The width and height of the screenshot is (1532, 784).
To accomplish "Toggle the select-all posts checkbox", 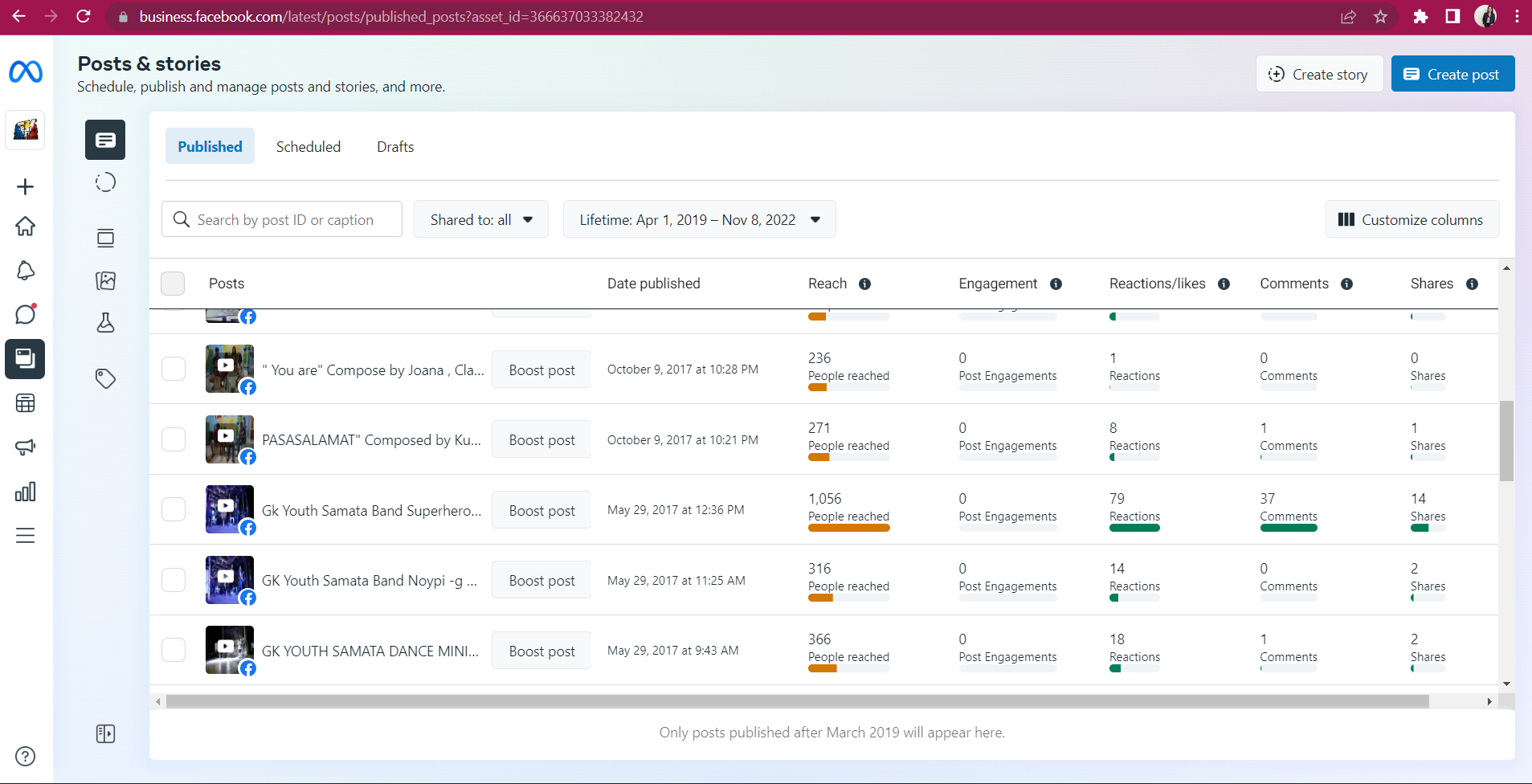I will (173, 284).
